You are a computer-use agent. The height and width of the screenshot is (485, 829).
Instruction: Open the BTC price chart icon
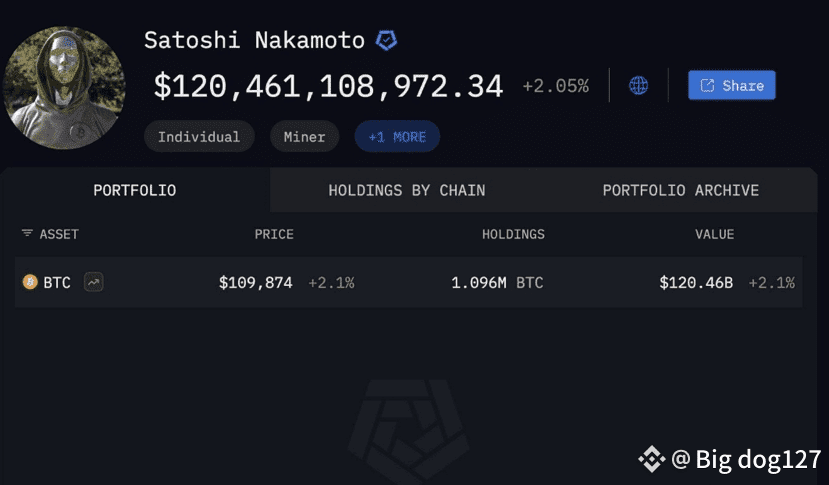click(x=93, y=283)
